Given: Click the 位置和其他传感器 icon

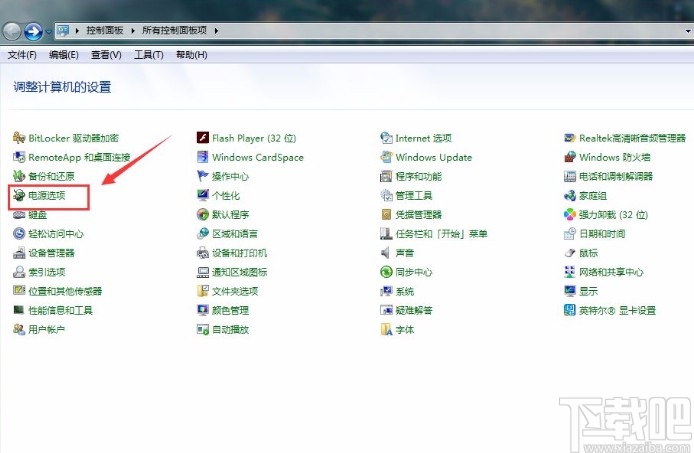Looking at the screenshot, I should click(19, 291).
